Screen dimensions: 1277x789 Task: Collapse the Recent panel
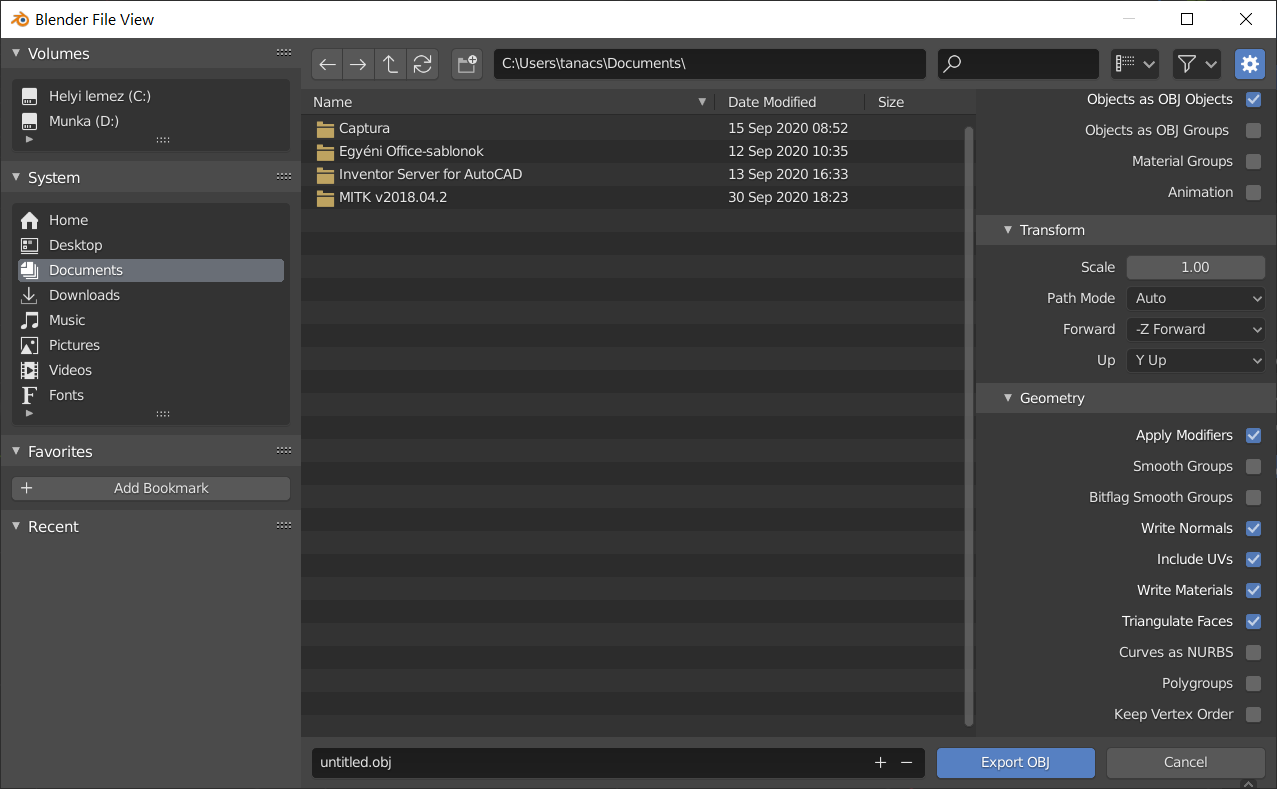pos(16,526)
